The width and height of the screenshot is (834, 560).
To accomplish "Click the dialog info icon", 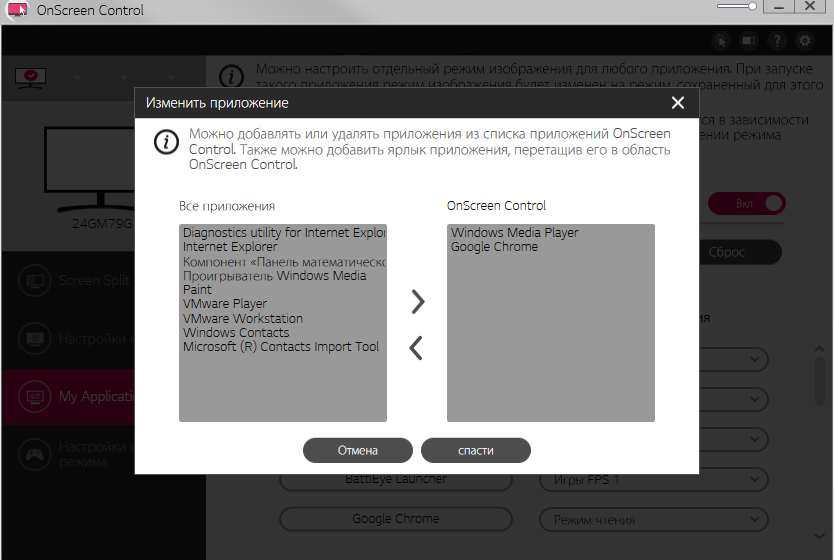I will [x=166, y=142].
